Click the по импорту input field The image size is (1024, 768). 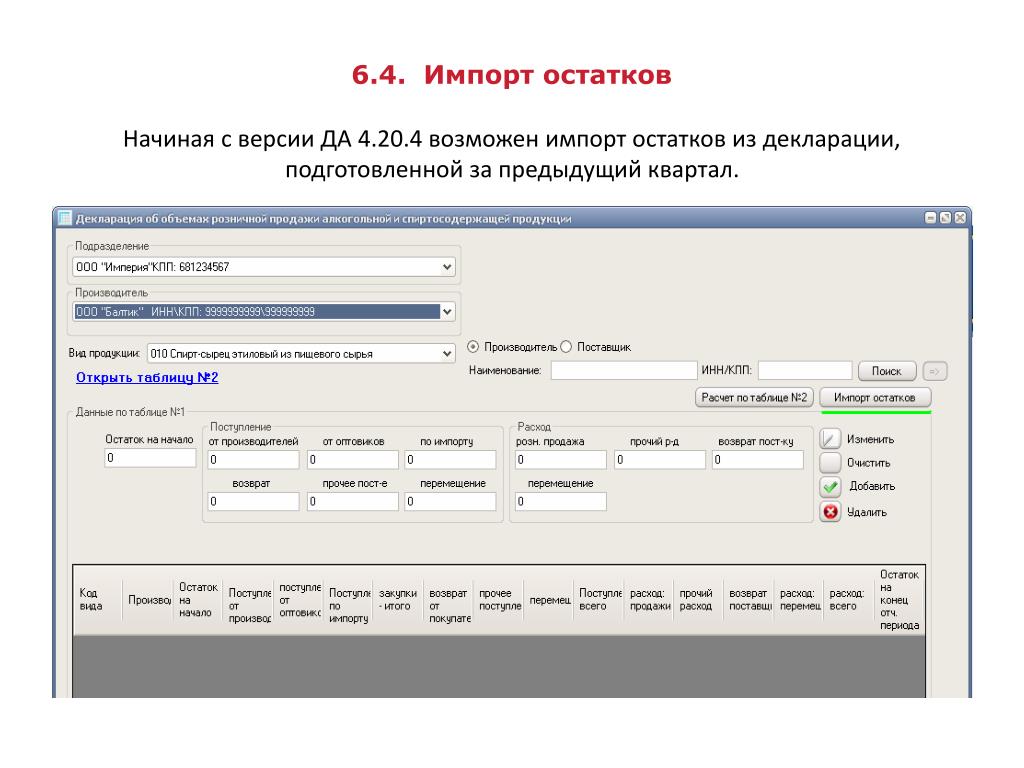[x=451, y=460]
